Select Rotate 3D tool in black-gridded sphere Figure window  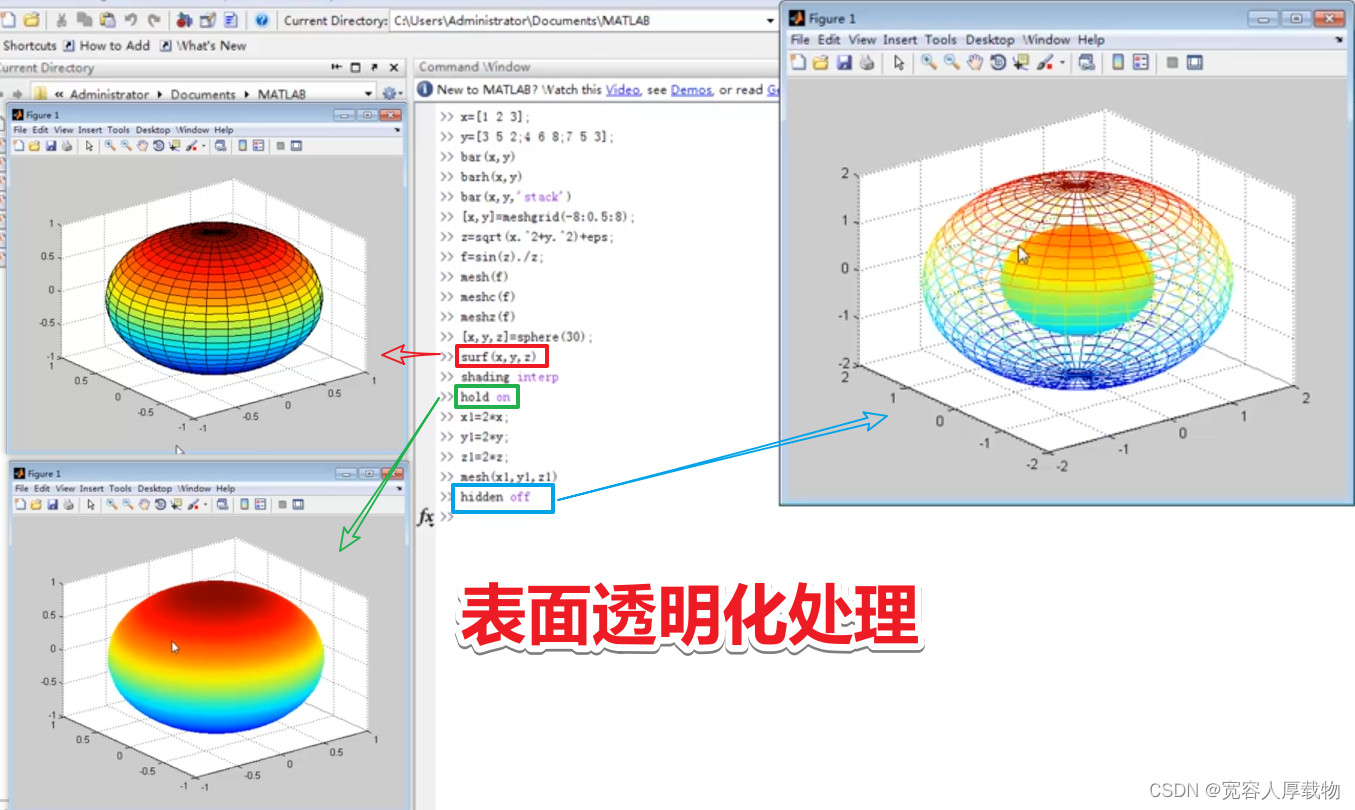click(x=158, y=146)
